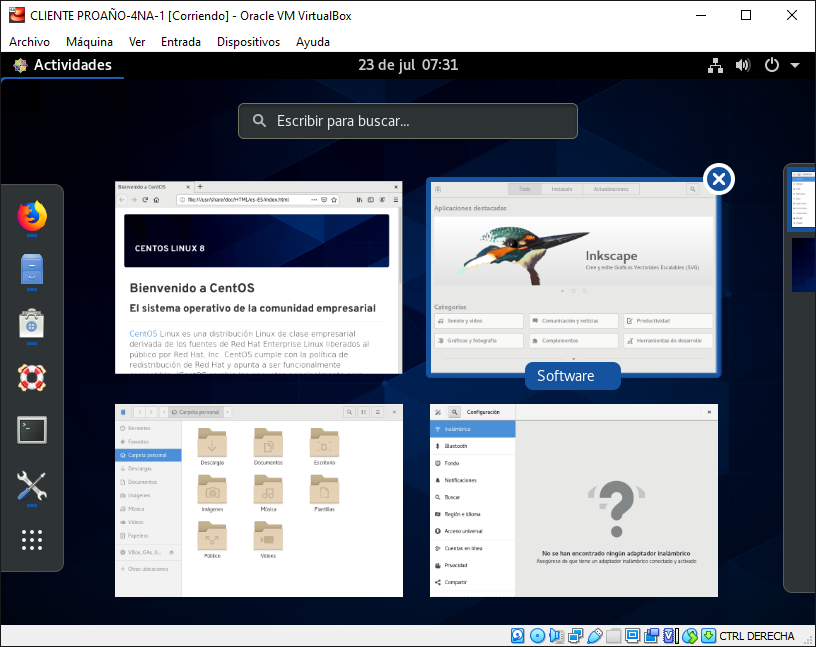Image resolution: width=816 pixels, height=647 pixels.
Task: Open the Help lifebuoy icon in the dash
Action: point(32,377)
